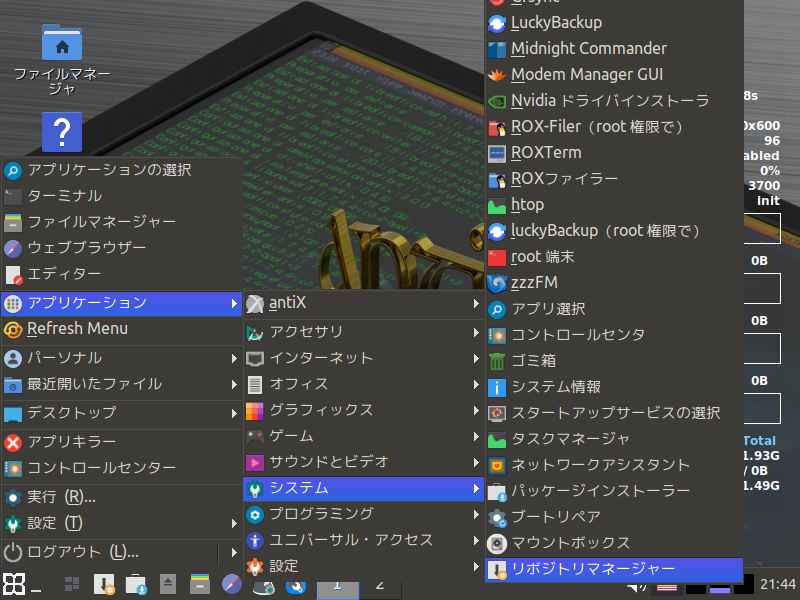Click サウンドとビデオ category icon

tap(255, 463)
